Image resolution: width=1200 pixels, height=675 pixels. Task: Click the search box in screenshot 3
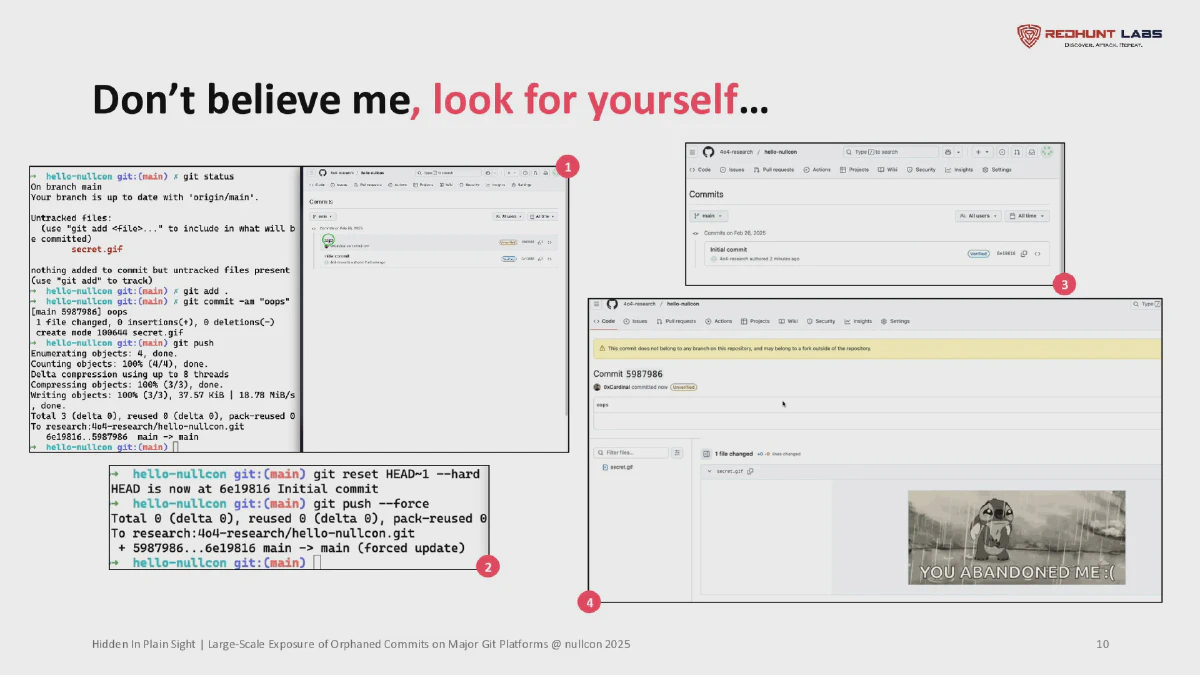(x=890, y=152)
